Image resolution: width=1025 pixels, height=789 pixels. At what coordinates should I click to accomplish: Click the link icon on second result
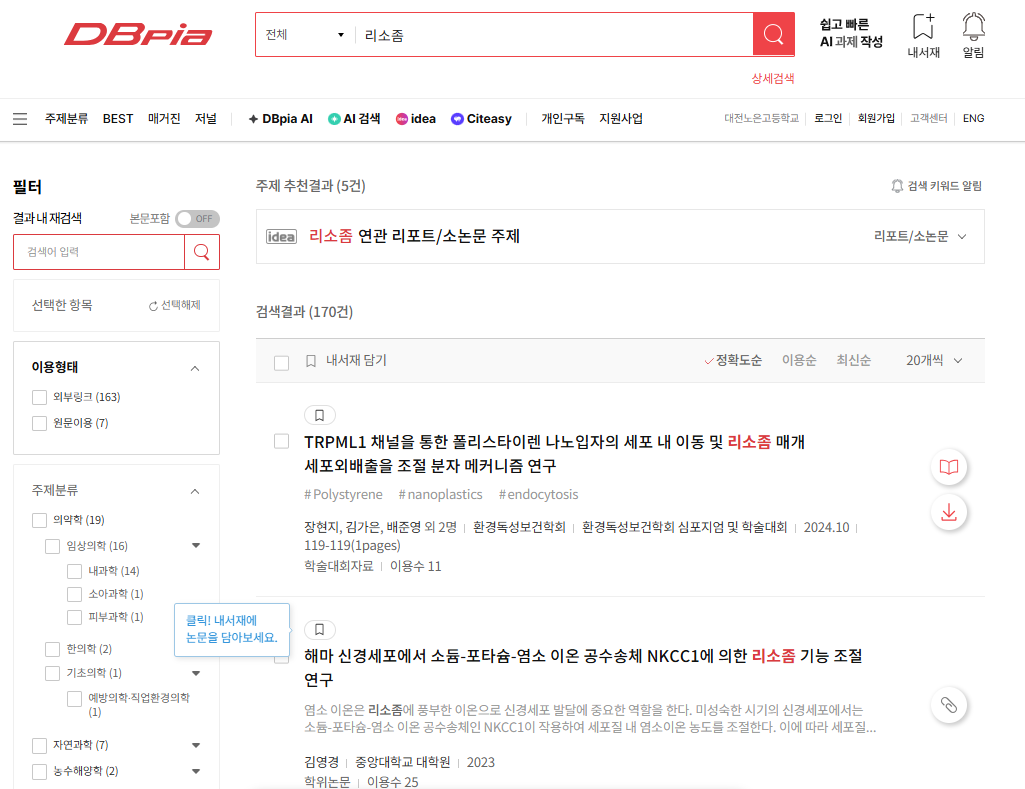947,705
